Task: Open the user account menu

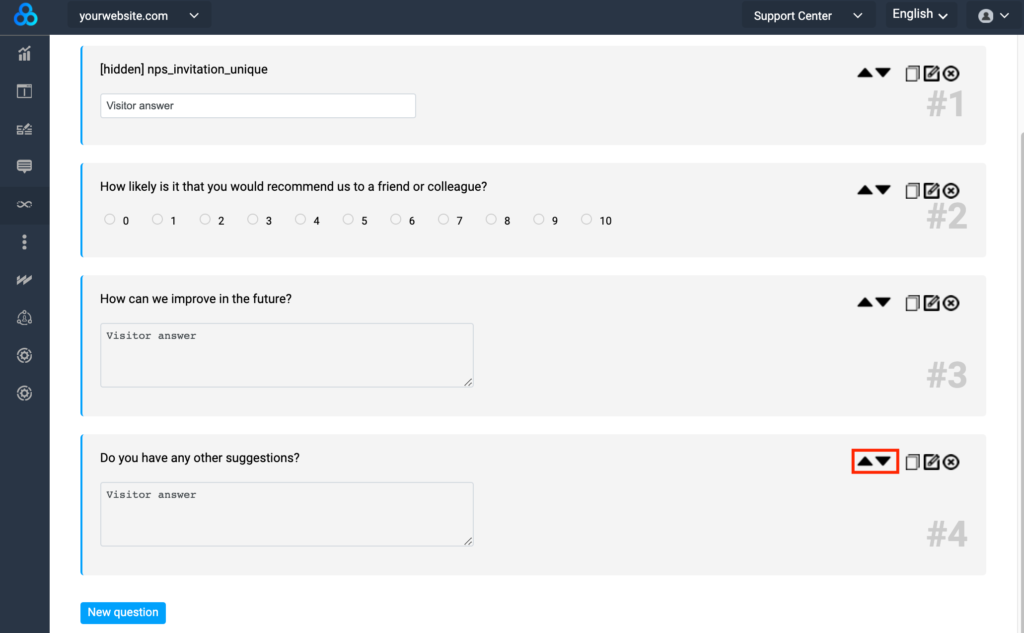Action: pos(992,16)
